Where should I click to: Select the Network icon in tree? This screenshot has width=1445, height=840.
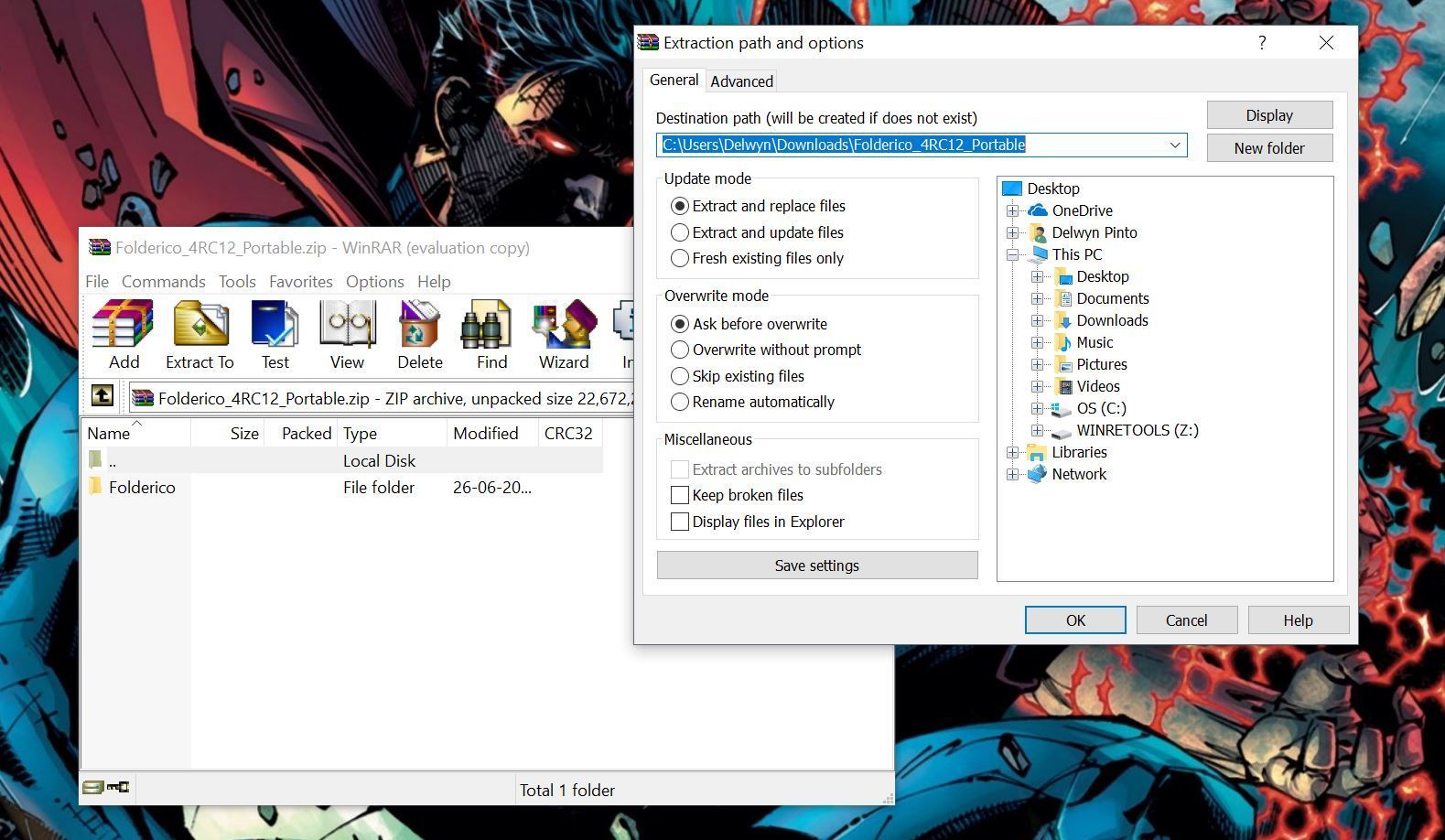[x=1037, y=474]
